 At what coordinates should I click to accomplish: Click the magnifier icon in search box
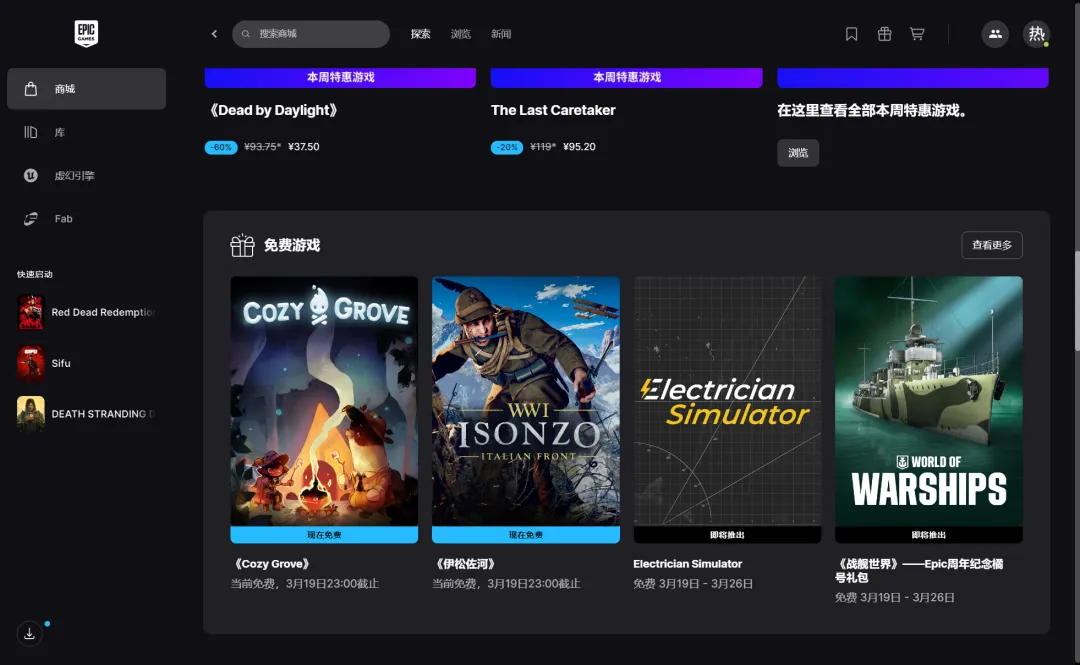pos(246,34)
